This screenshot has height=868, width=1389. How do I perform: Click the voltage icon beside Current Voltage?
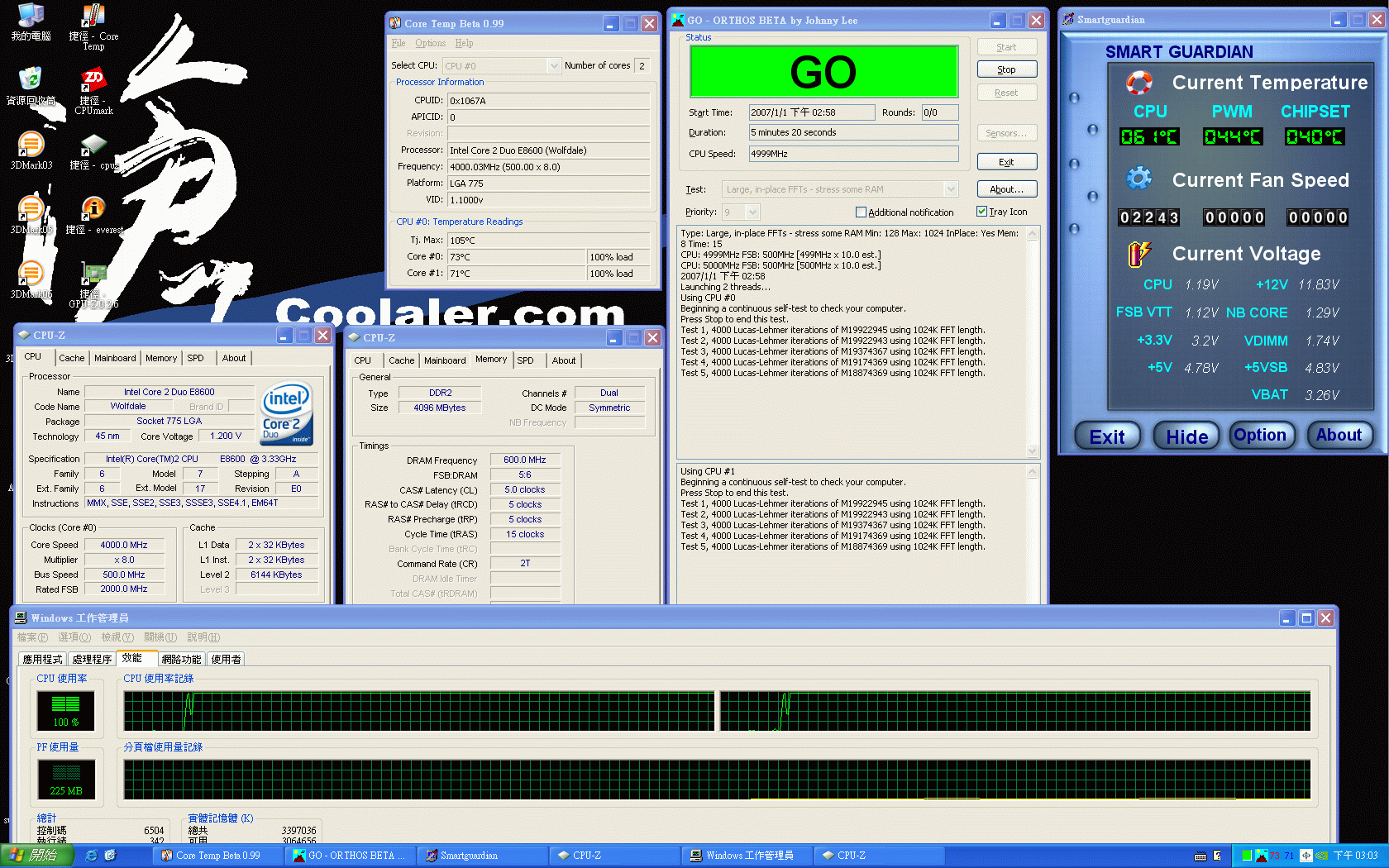pos(1139,253)
